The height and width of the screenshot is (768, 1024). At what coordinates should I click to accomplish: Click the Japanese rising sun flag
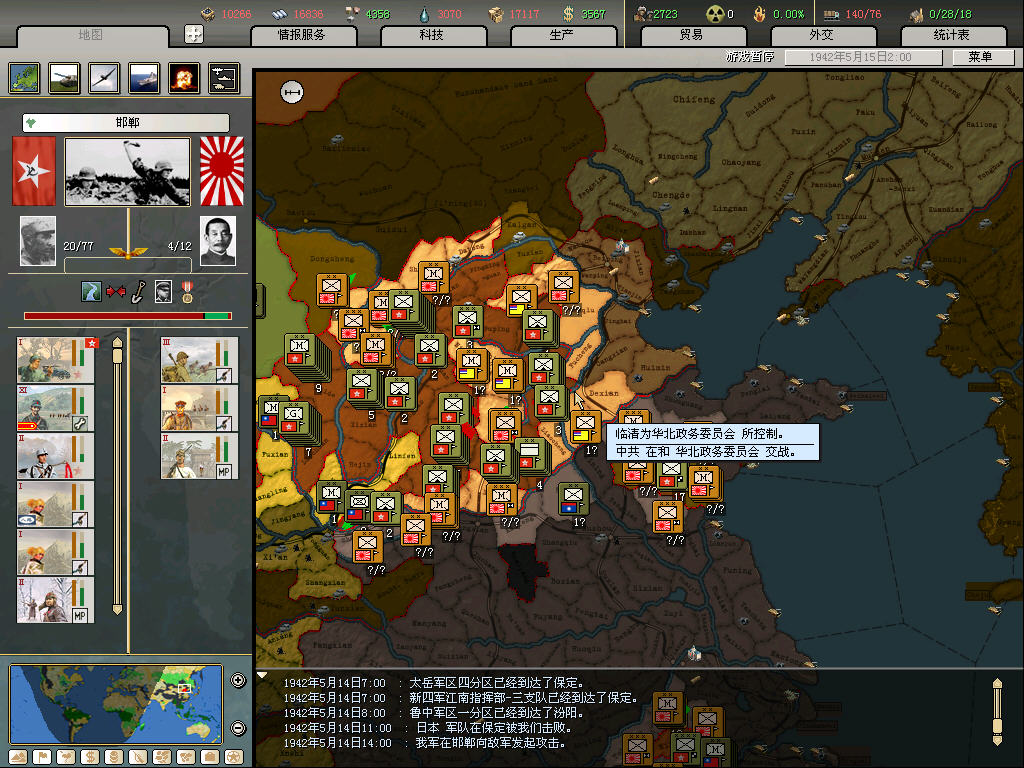click(221, 171)
